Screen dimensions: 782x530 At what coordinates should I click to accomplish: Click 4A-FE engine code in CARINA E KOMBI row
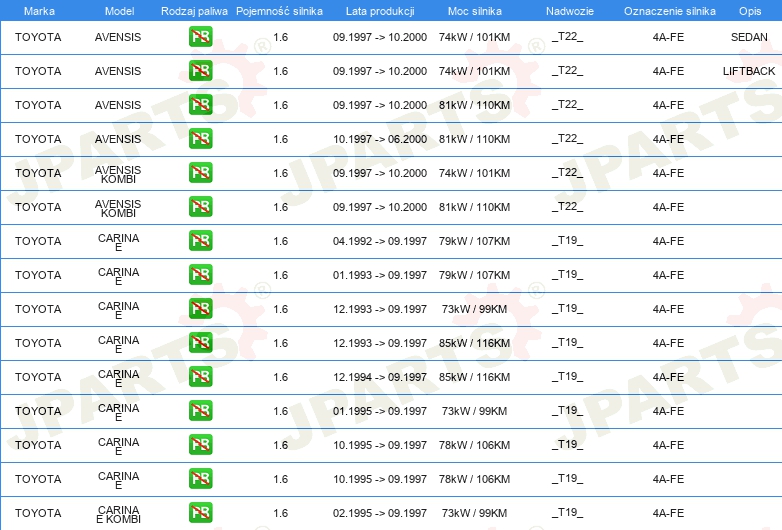pyautogui.click(x=668, y=513)
